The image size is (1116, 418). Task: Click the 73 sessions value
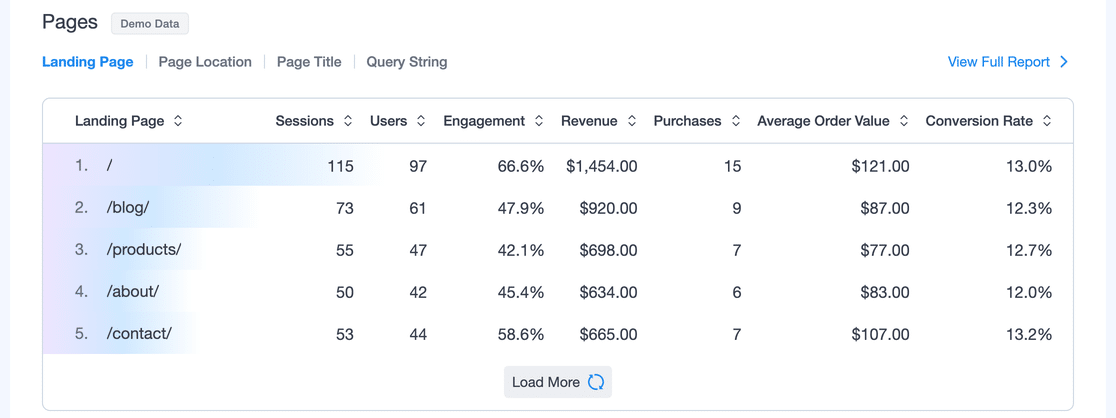pyautogui.click(x=344, y=209)
